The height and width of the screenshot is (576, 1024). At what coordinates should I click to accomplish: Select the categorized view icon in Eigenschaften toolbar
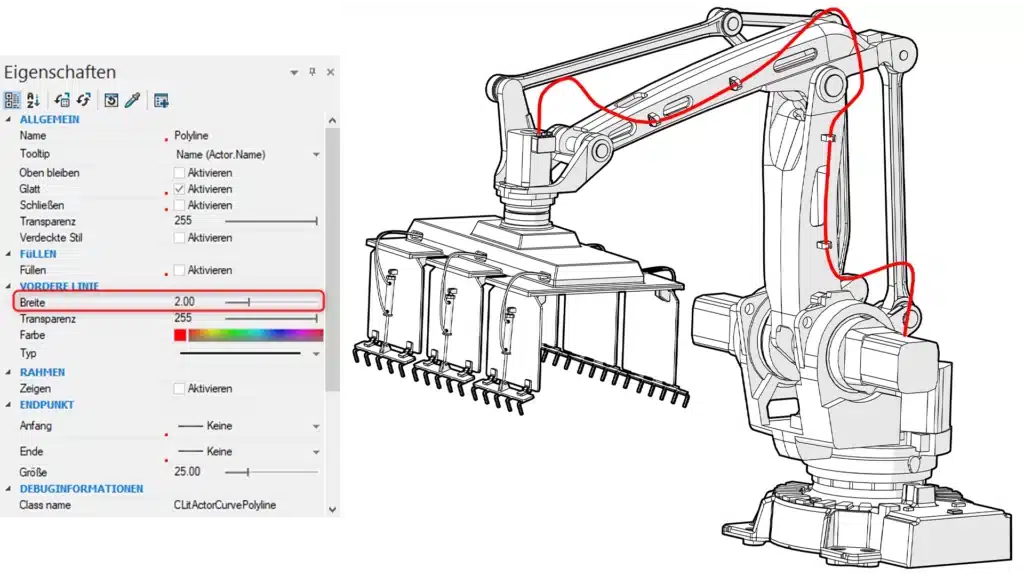(x=11, y=99)
